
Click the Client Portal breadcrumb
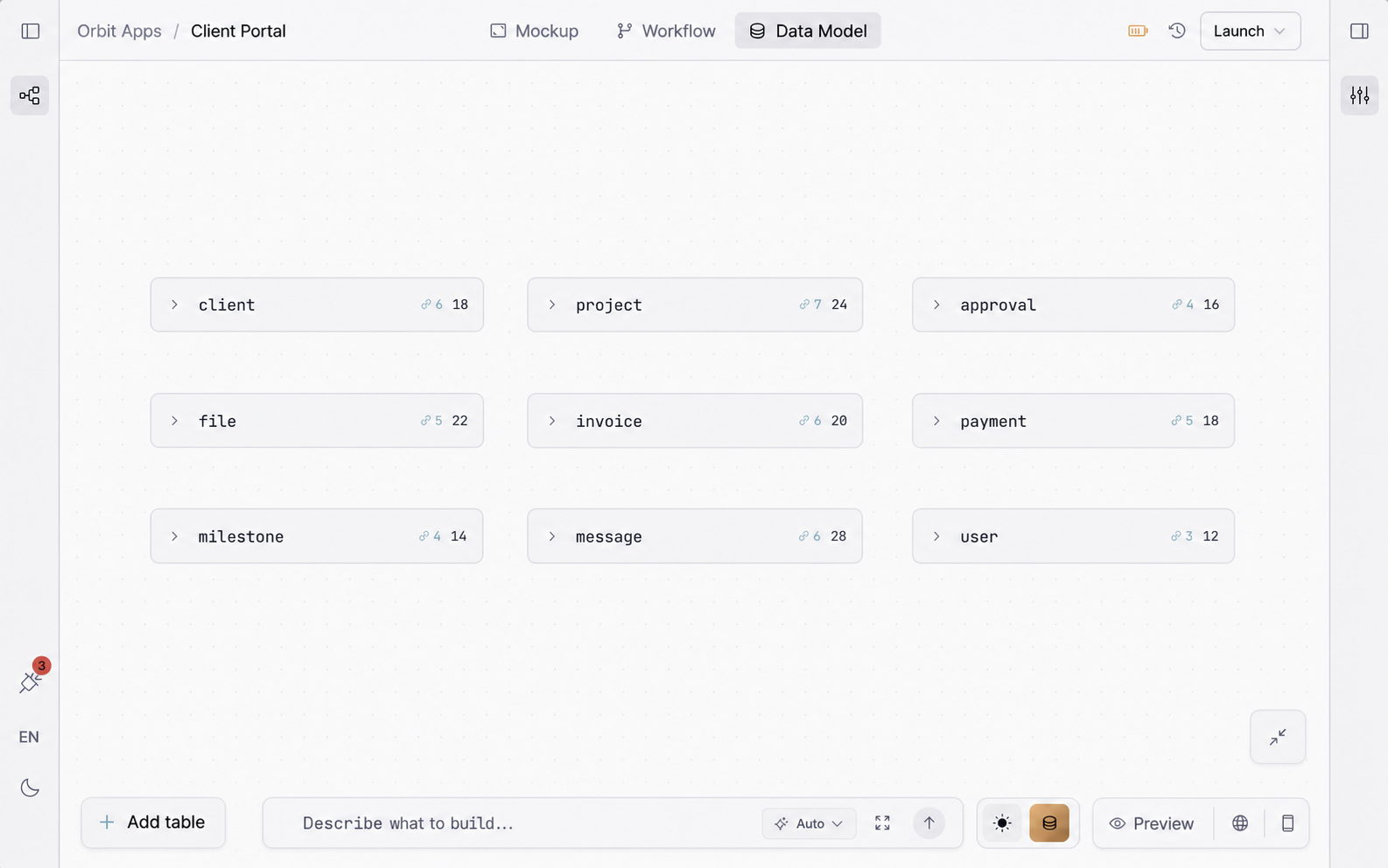[x=238, y=31]
